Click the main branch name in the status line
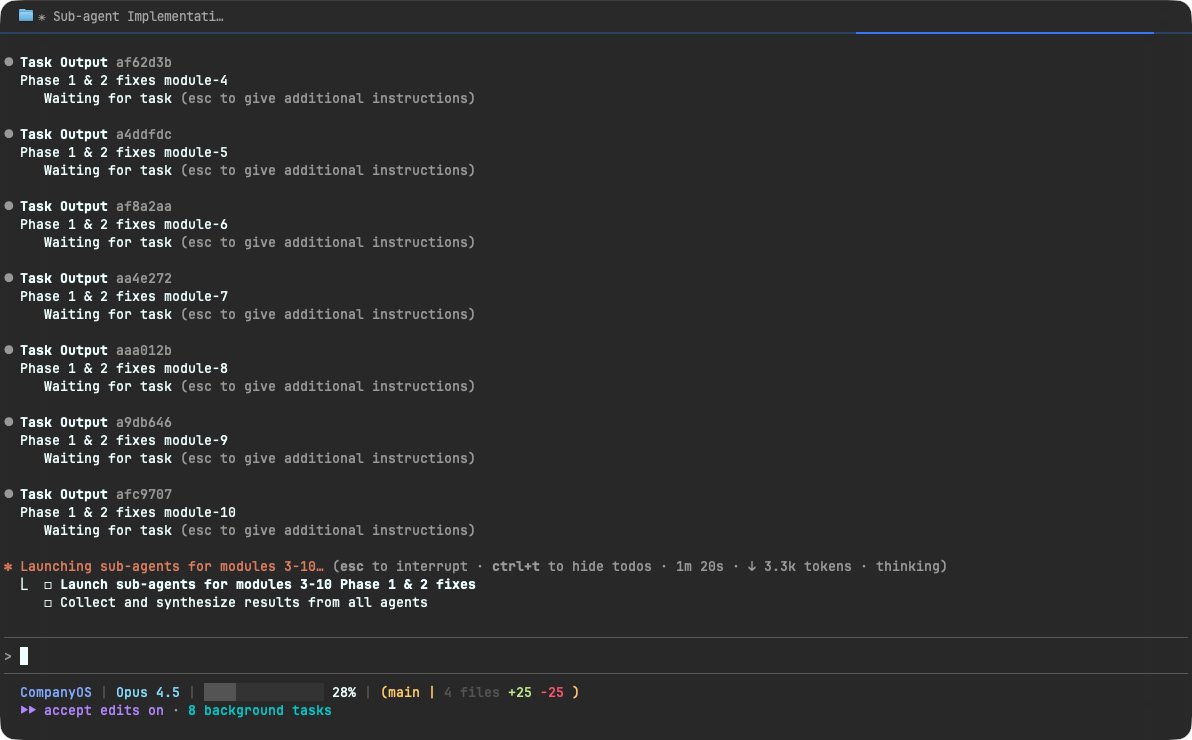Image resolution: width=1192 pixels, height=740 pixels. click(404, 692)
